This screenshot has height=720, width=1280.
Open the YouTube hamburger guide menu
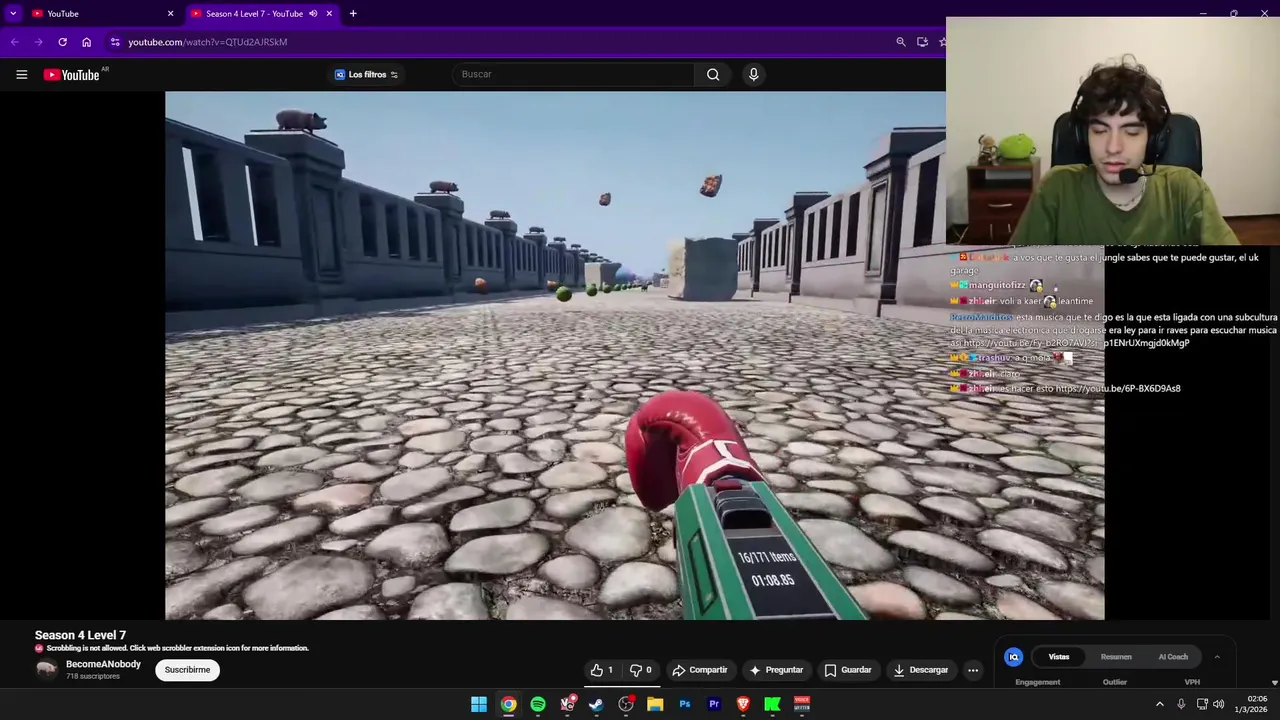pyautogui.click(x=21, y=74)
